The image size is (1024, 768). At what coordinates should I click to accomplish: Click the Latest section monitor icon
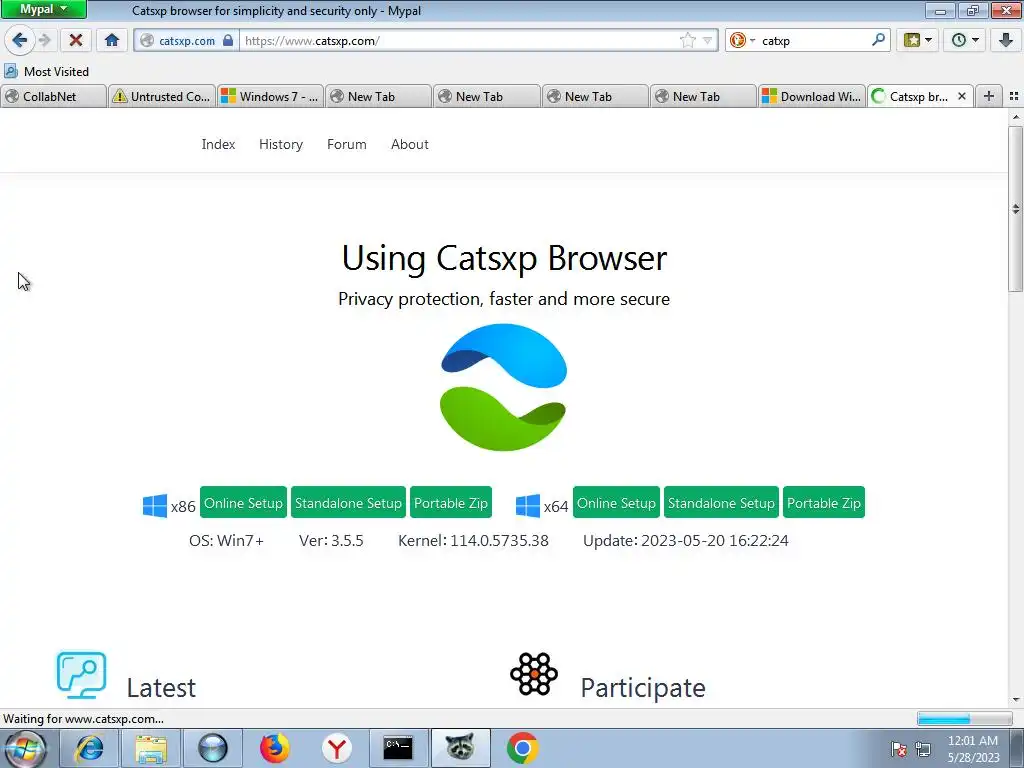pos(81,675)
